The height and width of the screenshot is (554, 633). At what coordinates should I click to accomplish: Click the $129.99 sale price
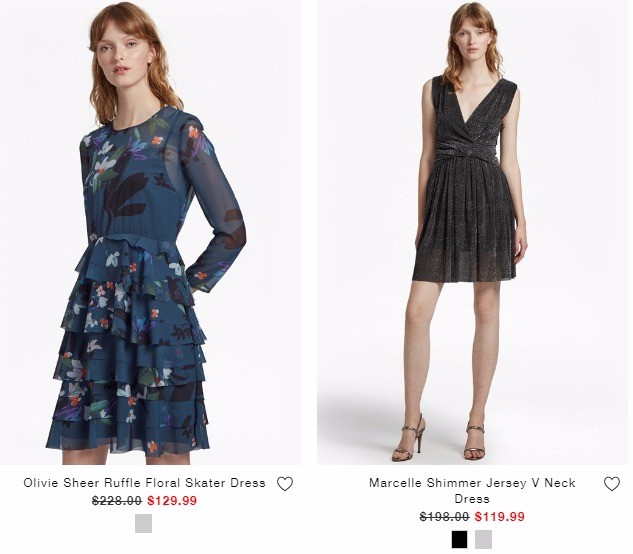coord(172,501)
